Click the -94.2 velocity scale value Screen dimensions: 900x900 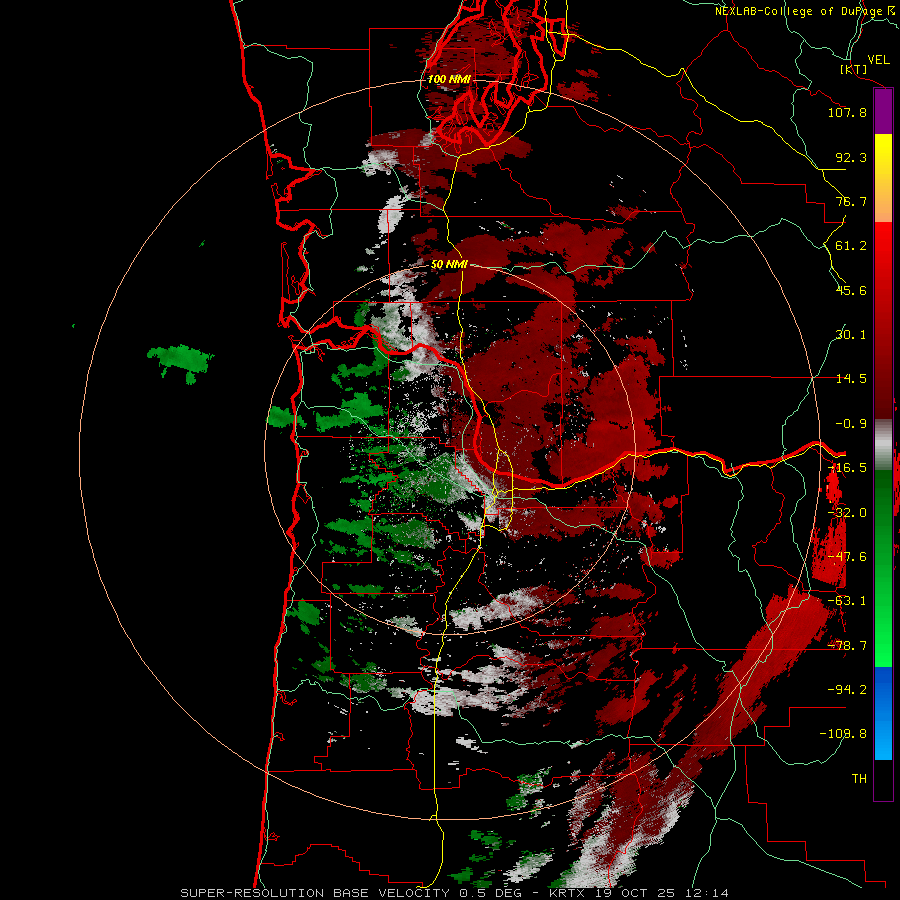[x=847, y=690]
